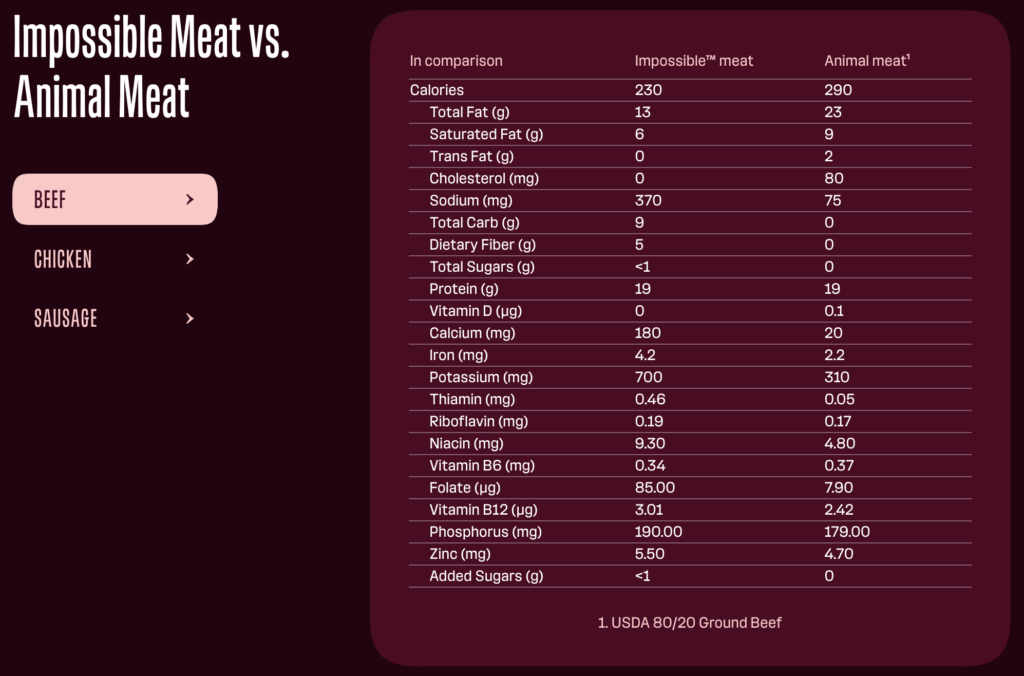Open the SAUSAGE comparison tab
This screenshot has height=676, width=1024.
[x=66, y=319]
